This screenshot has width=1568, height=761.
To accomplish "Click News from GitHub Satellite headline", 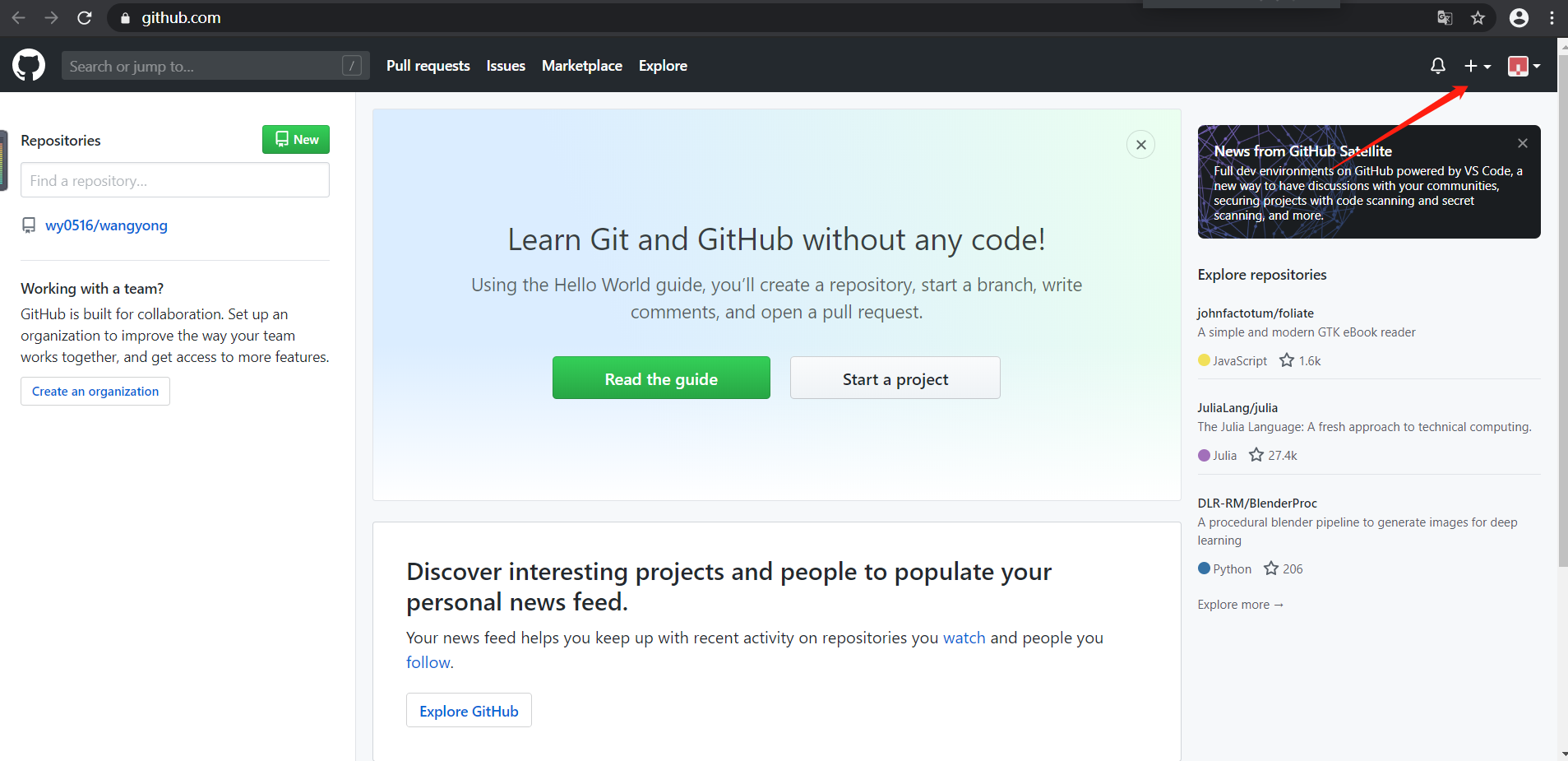I will pos(1302,151).
